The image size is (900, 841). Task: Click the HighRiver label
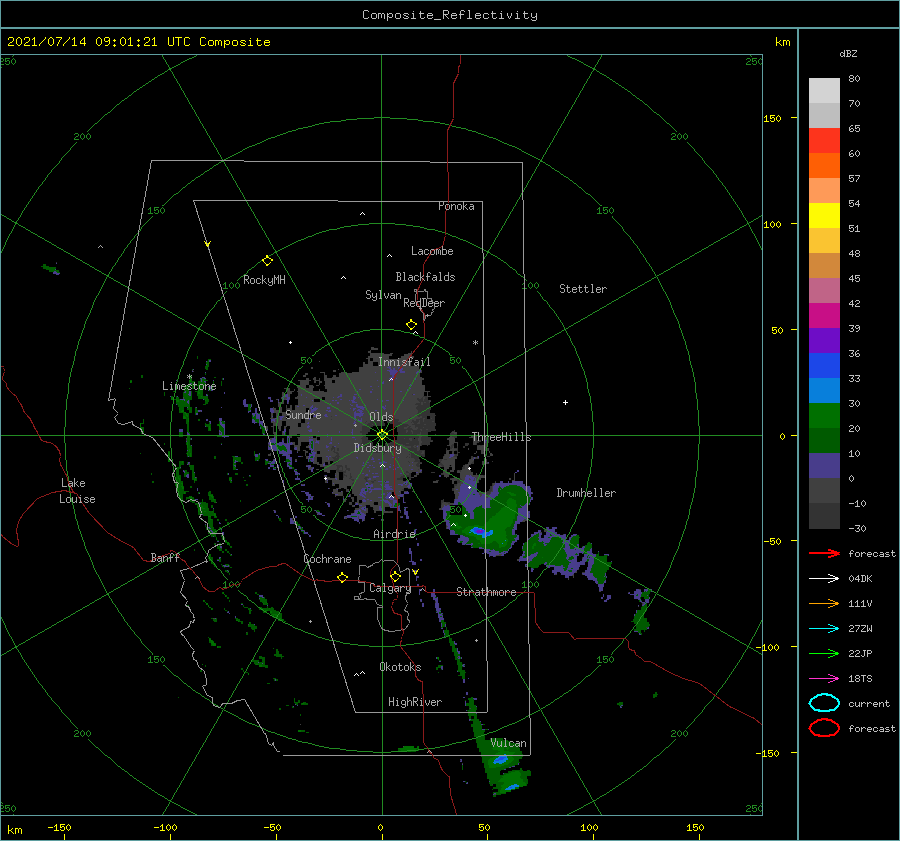pyautogui.click(x=415, y=702)
